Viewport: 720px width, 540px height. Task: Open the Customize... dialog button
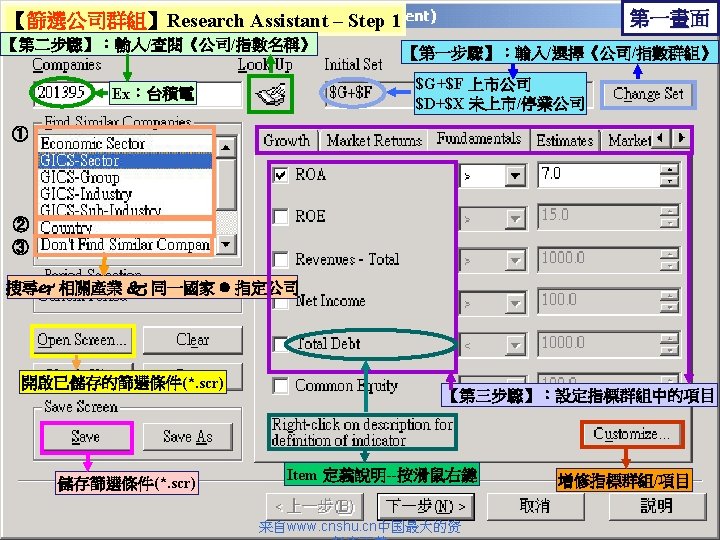pos(631,434)
